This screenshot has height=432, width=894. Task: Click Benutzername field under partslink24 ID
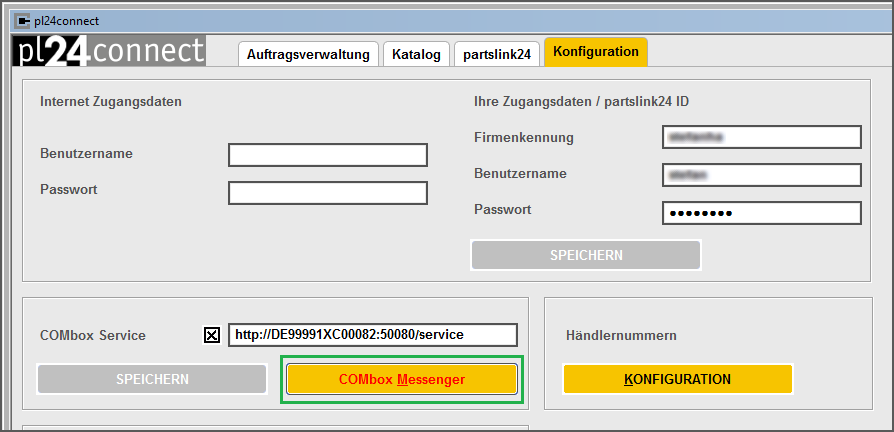point(762,175)
